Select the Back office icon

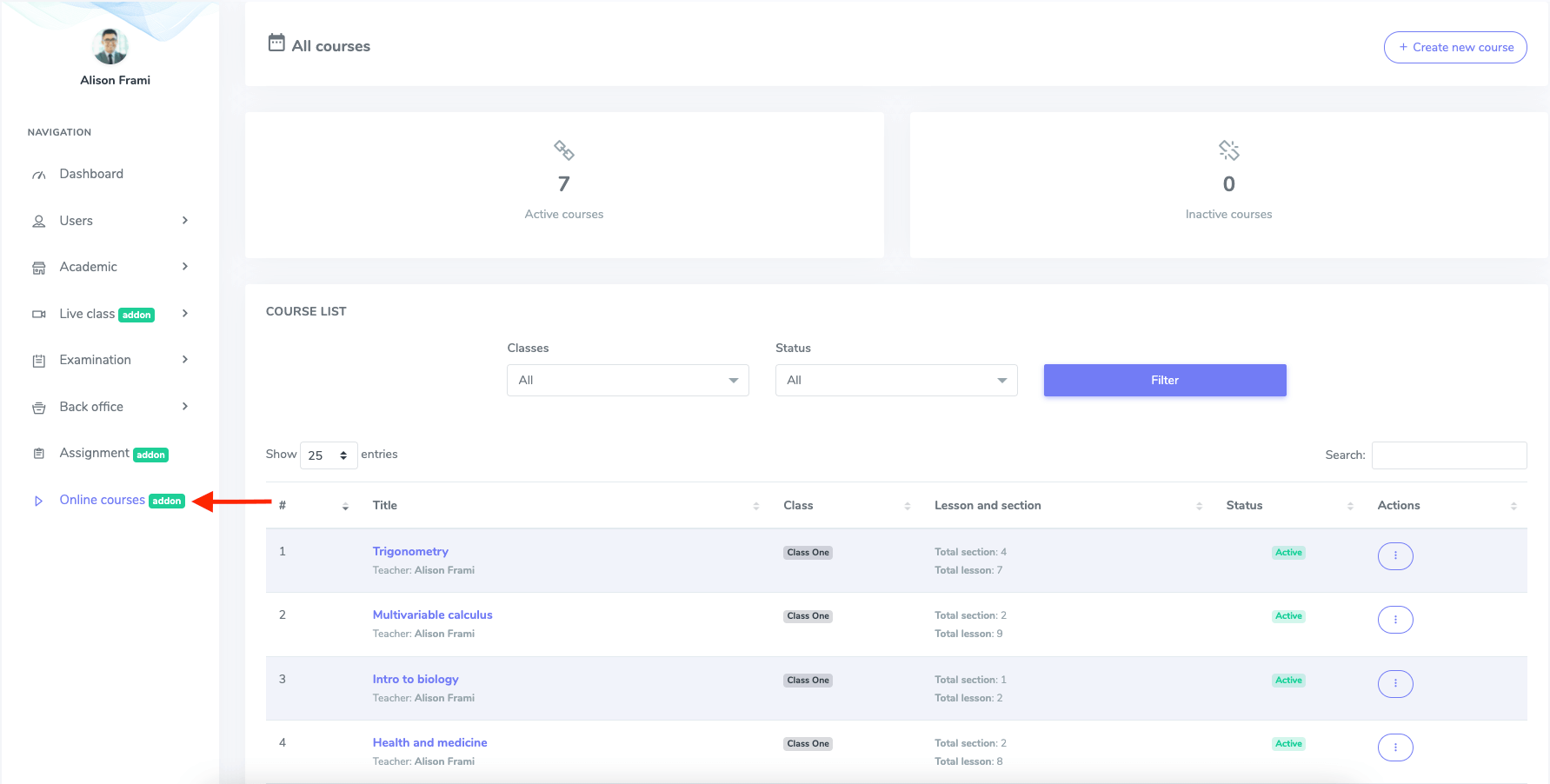[x=39, y=406]
